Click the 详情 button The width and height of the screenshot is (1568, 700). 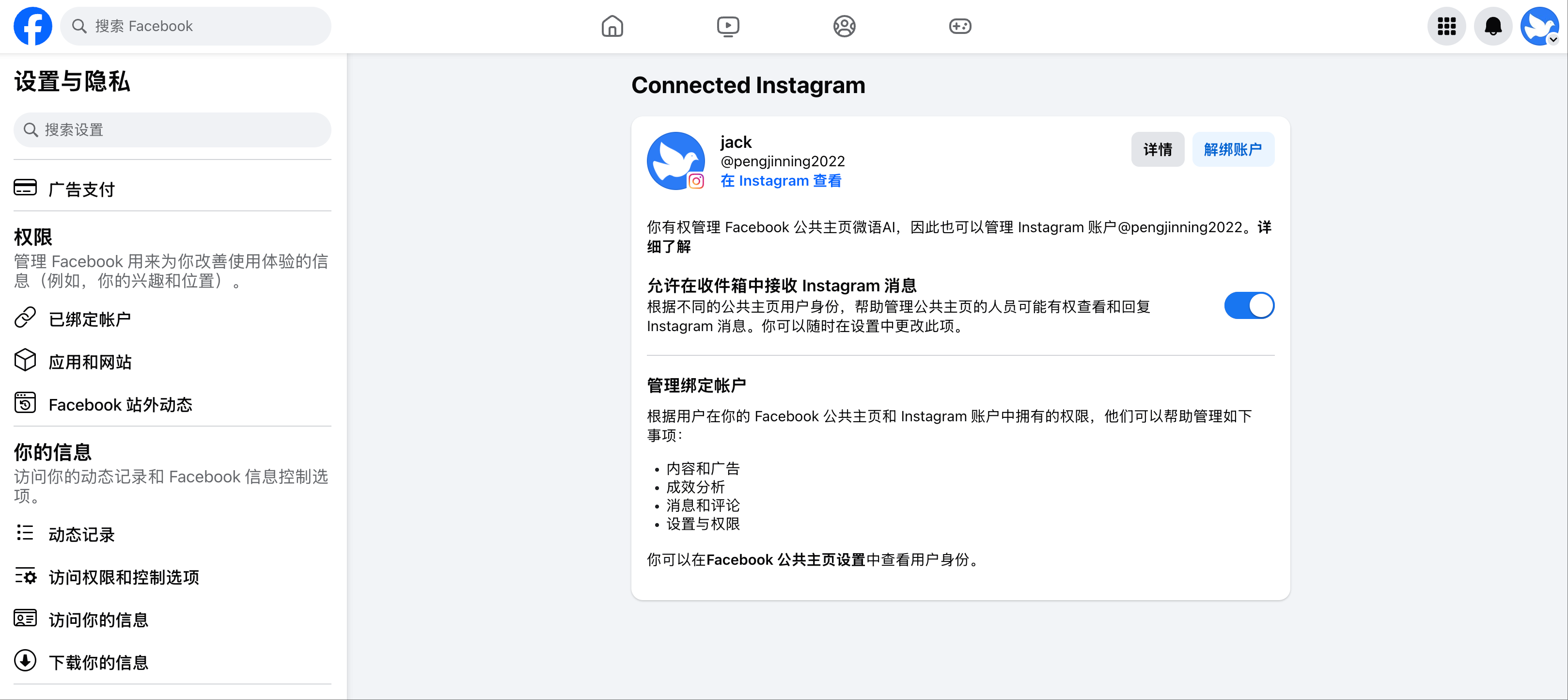tap(1157, 149)
